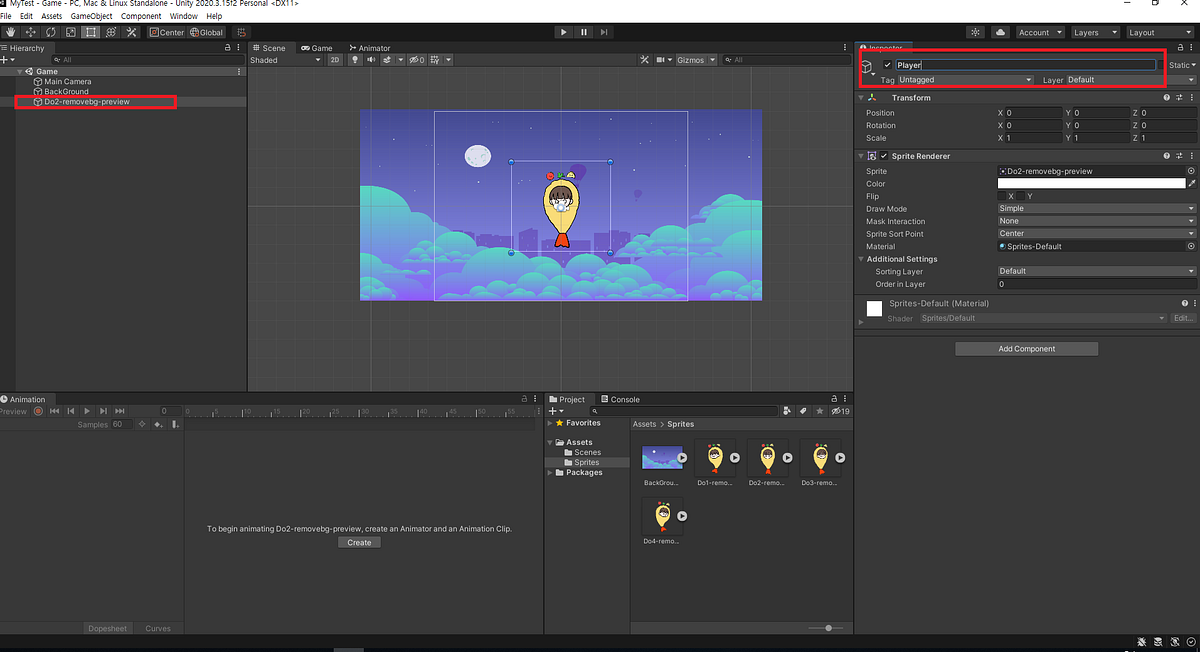Click the Create button for an Animation Clip
The width and height of the screenshot is (1200, 652).
pyautogui.click(x=359, y=542)
